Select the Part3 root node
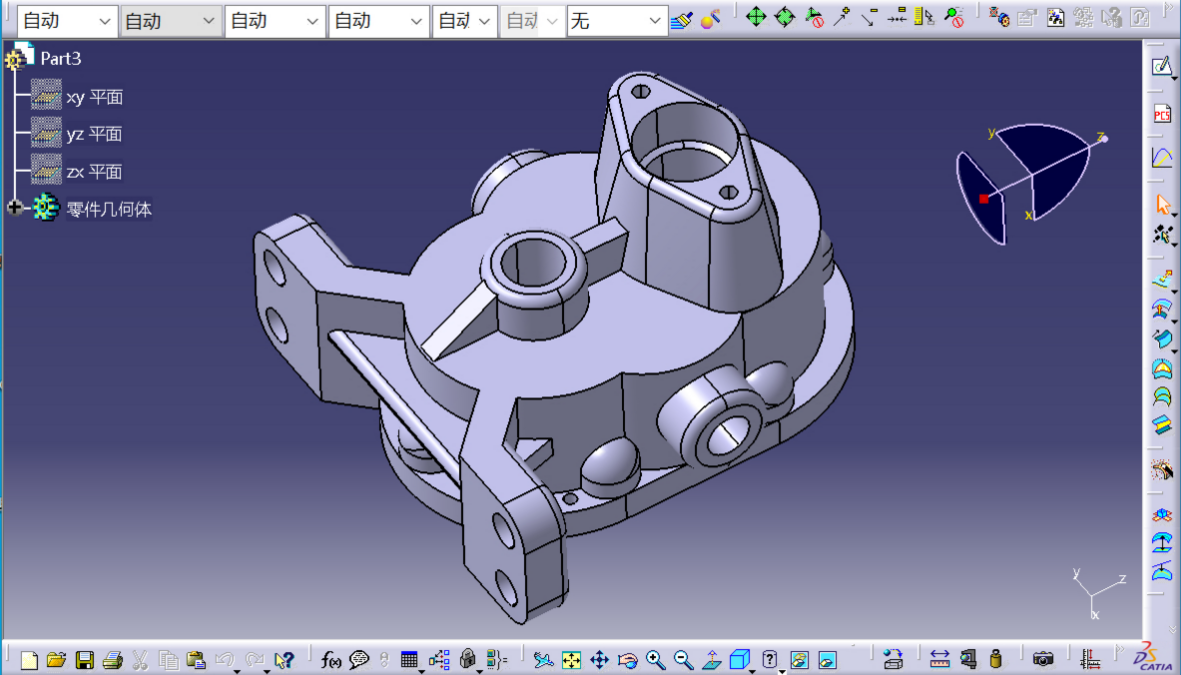The image size is (1181, 675). (x=60, y=59)
